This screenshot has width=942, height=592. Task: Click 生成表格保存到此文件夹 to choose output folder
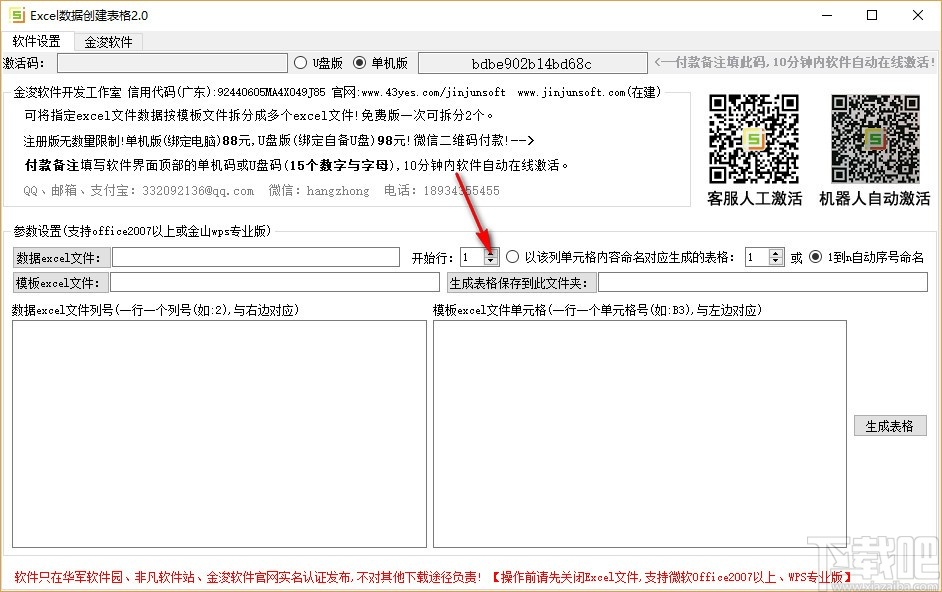pos(520,282)
